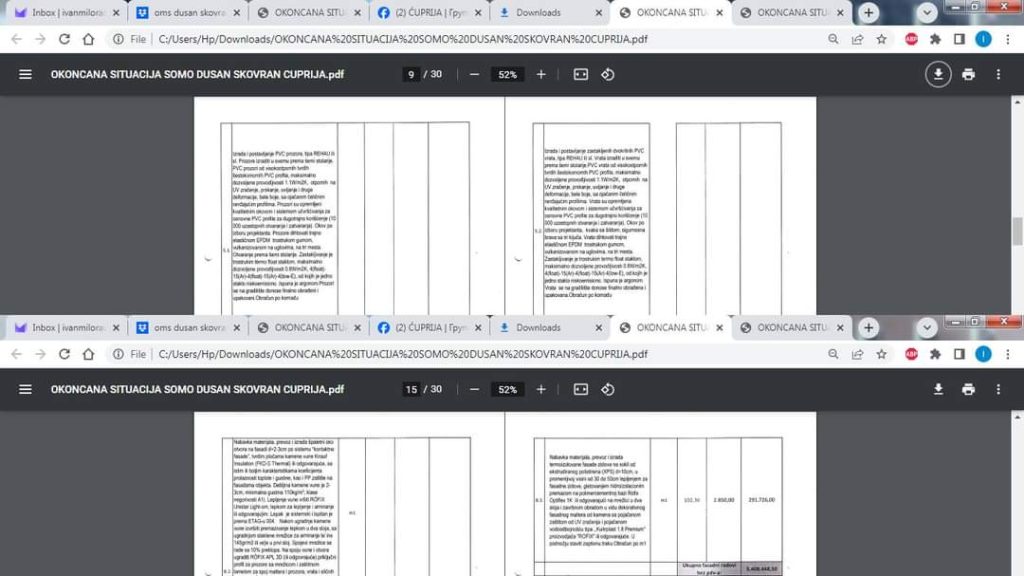
Task: Expand the tab search chevron in page 9 window
Action: (927, 13)
